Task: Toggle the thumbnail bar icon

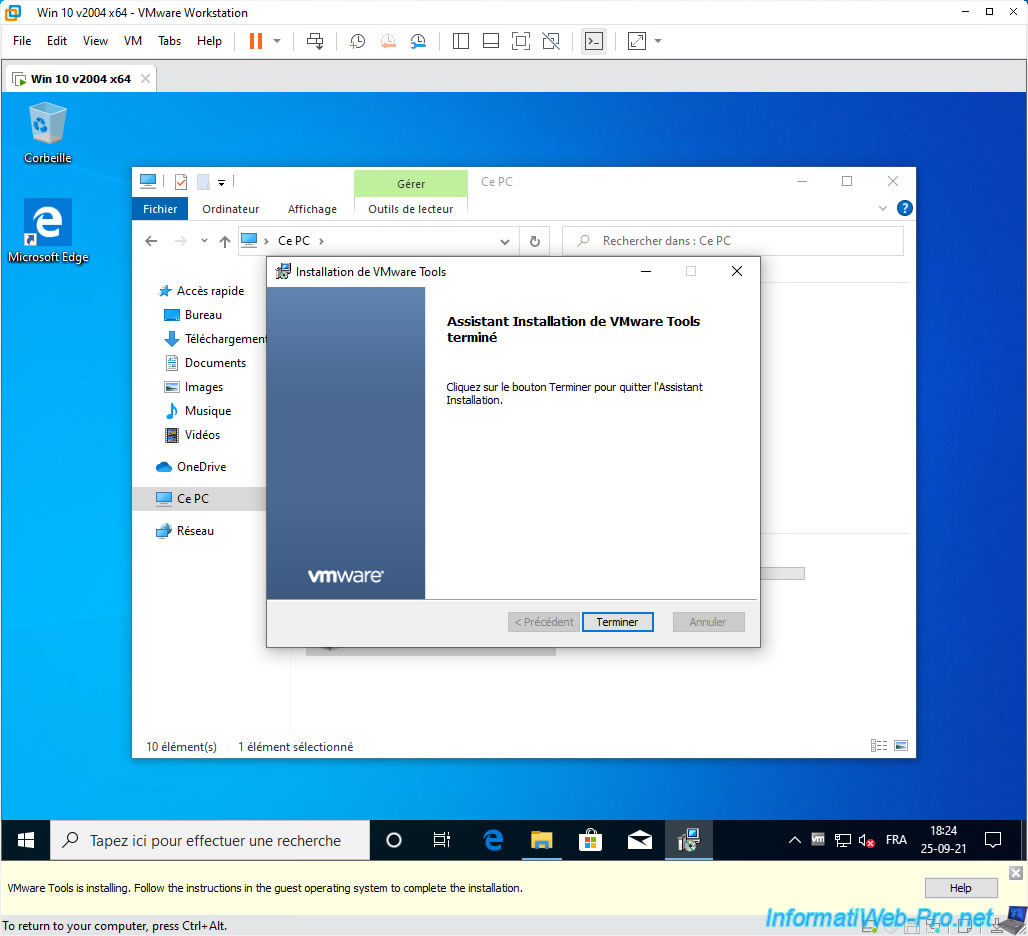Action: click(x=490, y=41)
